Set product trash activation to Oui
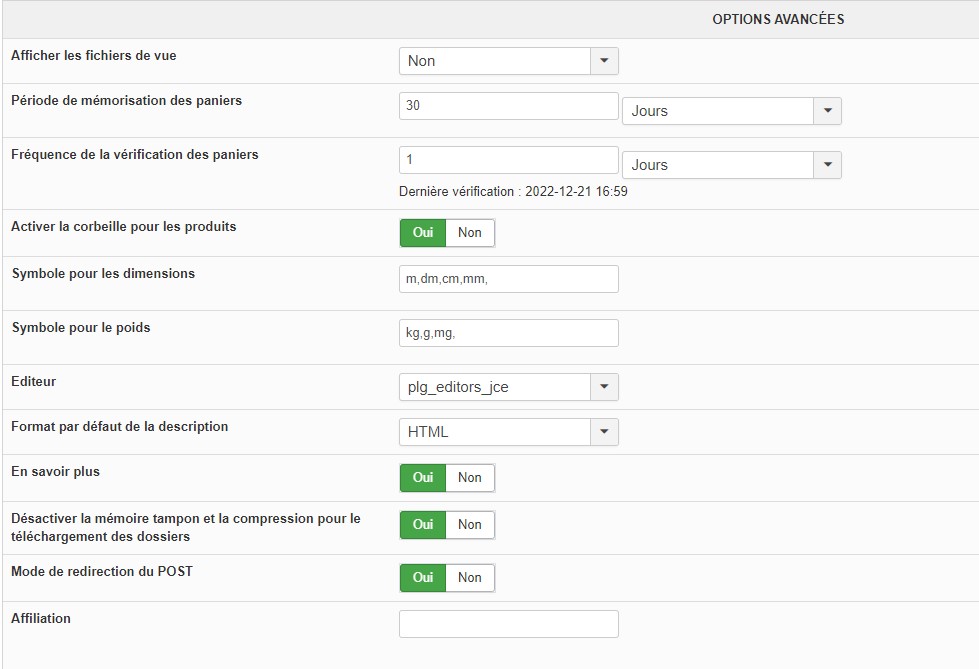 [423, 233]
